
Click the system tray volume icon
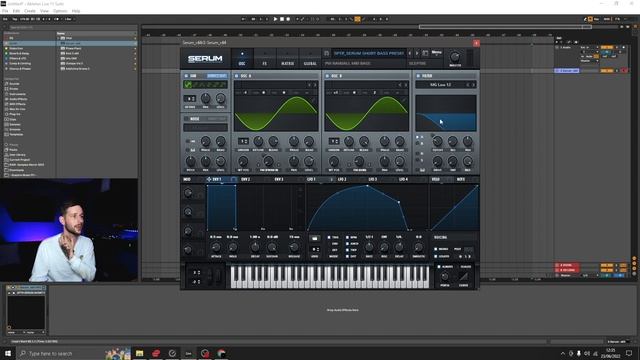[x=587, y=353]
